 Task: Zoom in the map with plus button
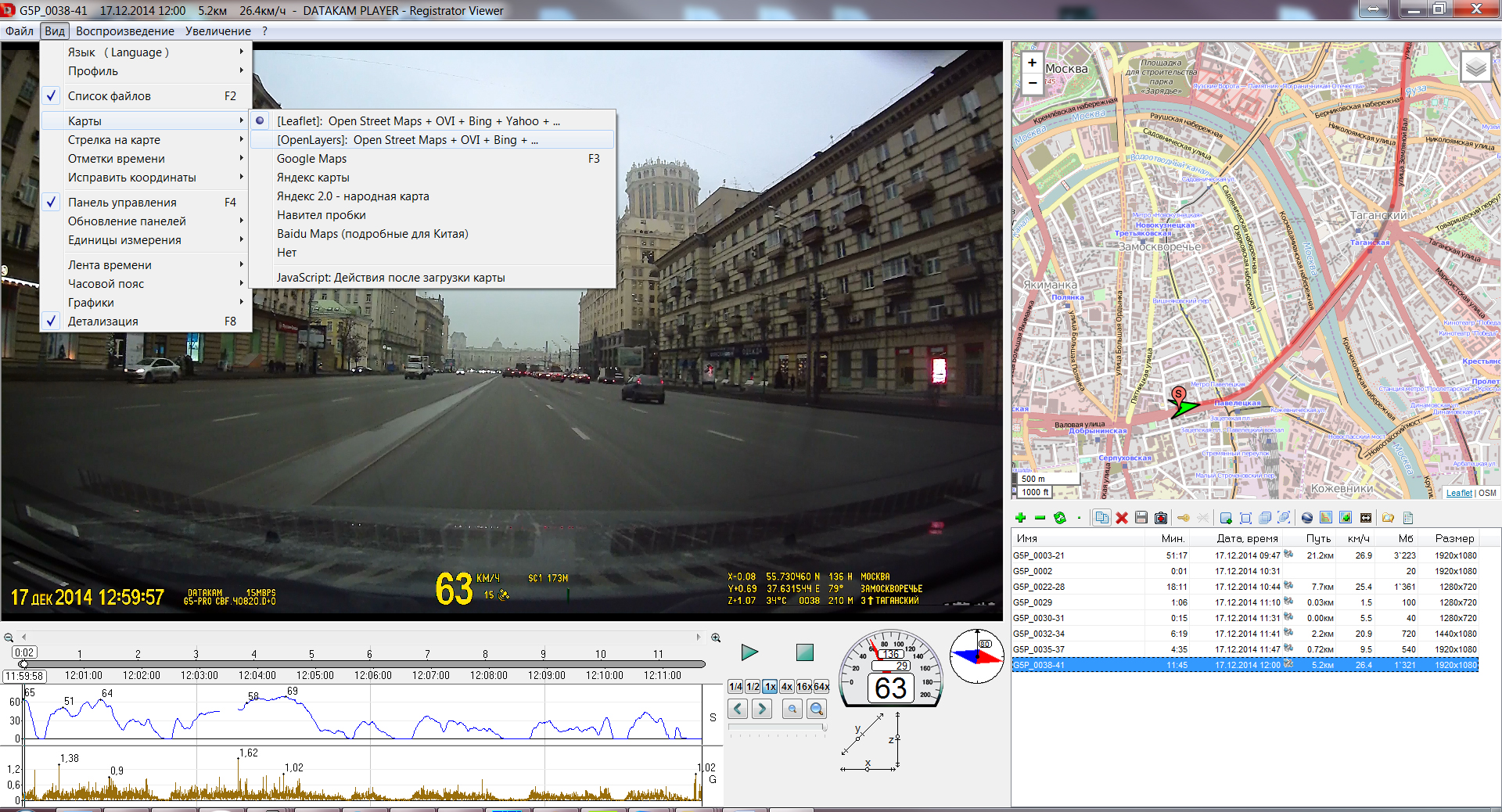click(x=1032, y=63)
